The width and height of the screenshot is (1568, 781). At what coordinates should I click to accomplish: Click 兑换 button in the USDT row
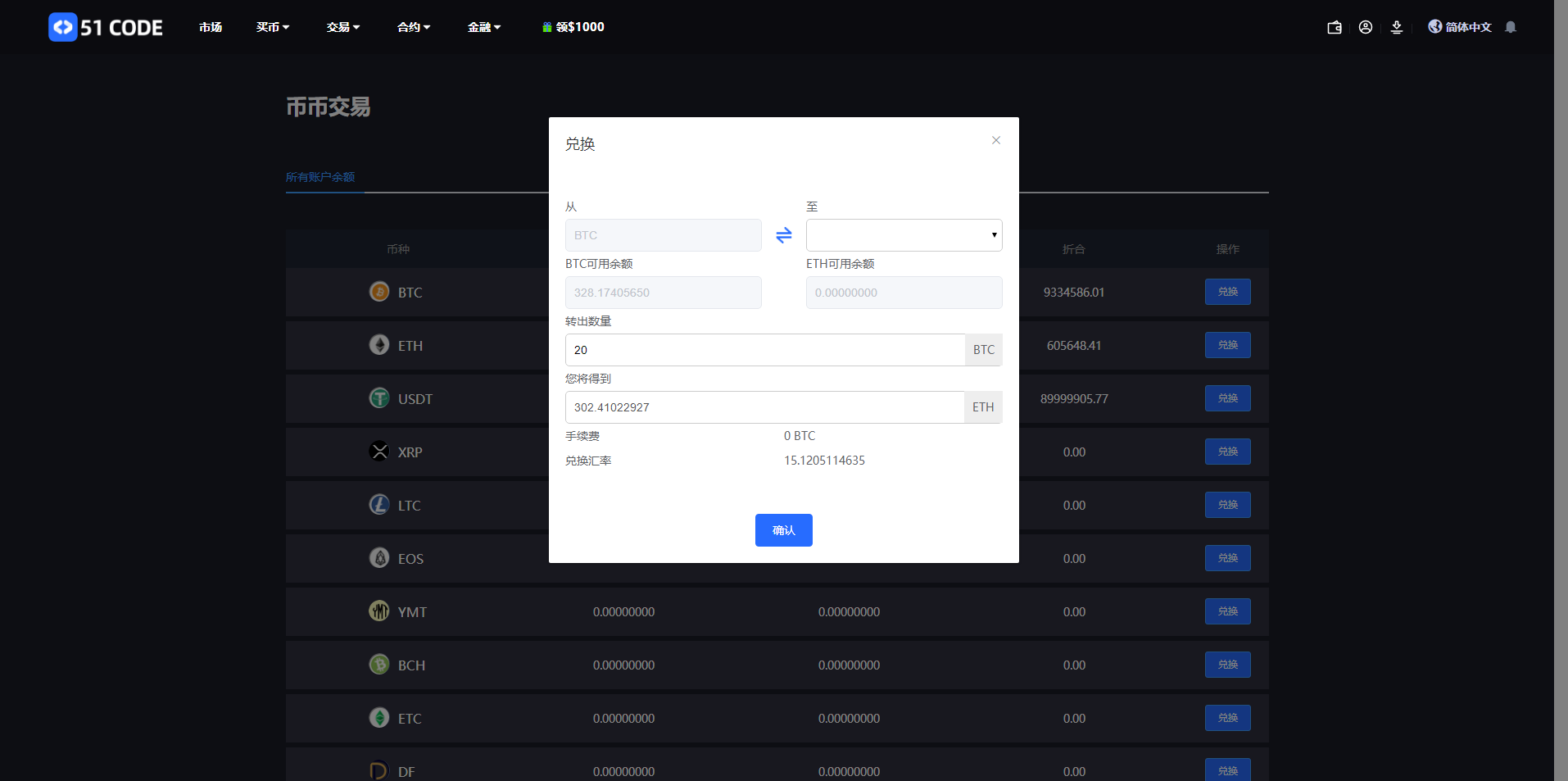(x=1228, y=398)
